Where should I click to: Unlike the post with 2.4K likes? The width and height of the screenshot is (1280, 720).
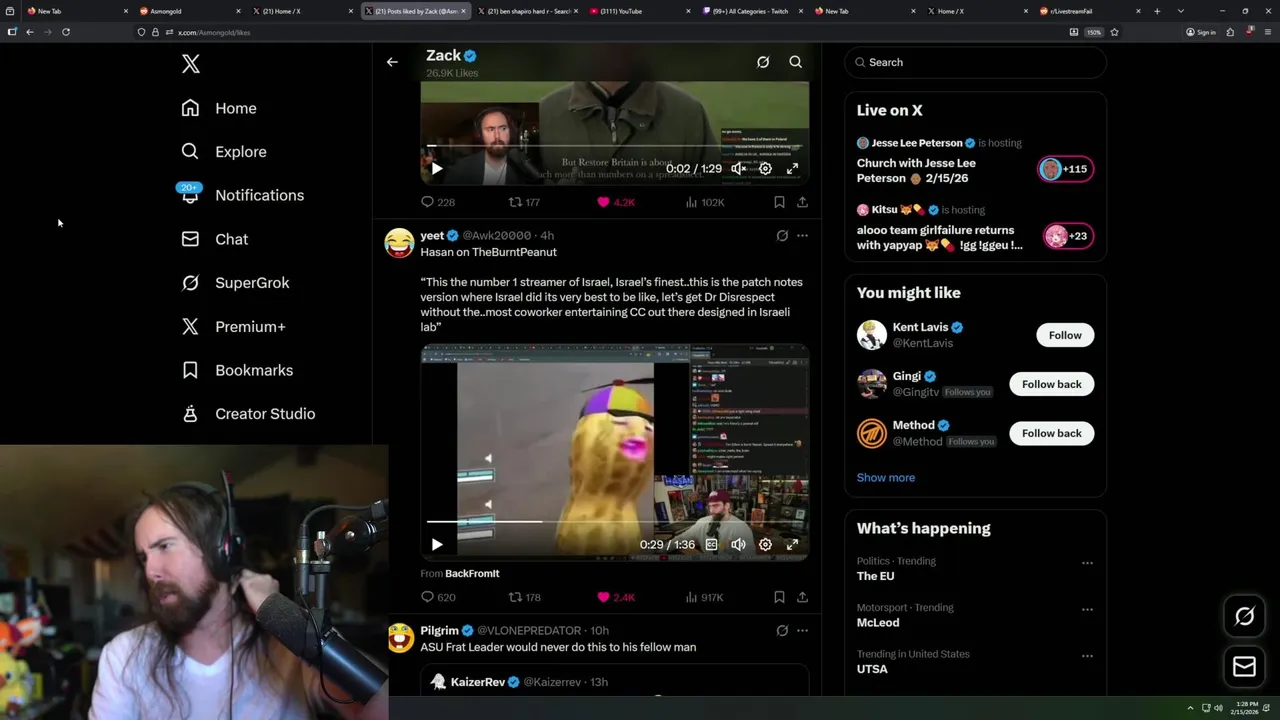point(615,597)
